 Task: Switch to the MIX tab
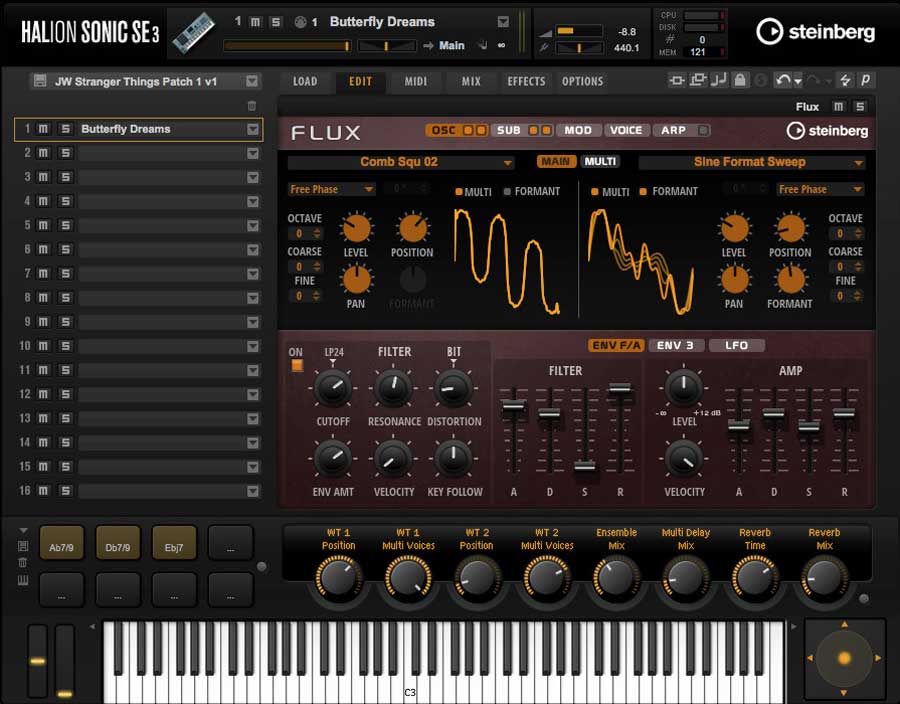471,81
